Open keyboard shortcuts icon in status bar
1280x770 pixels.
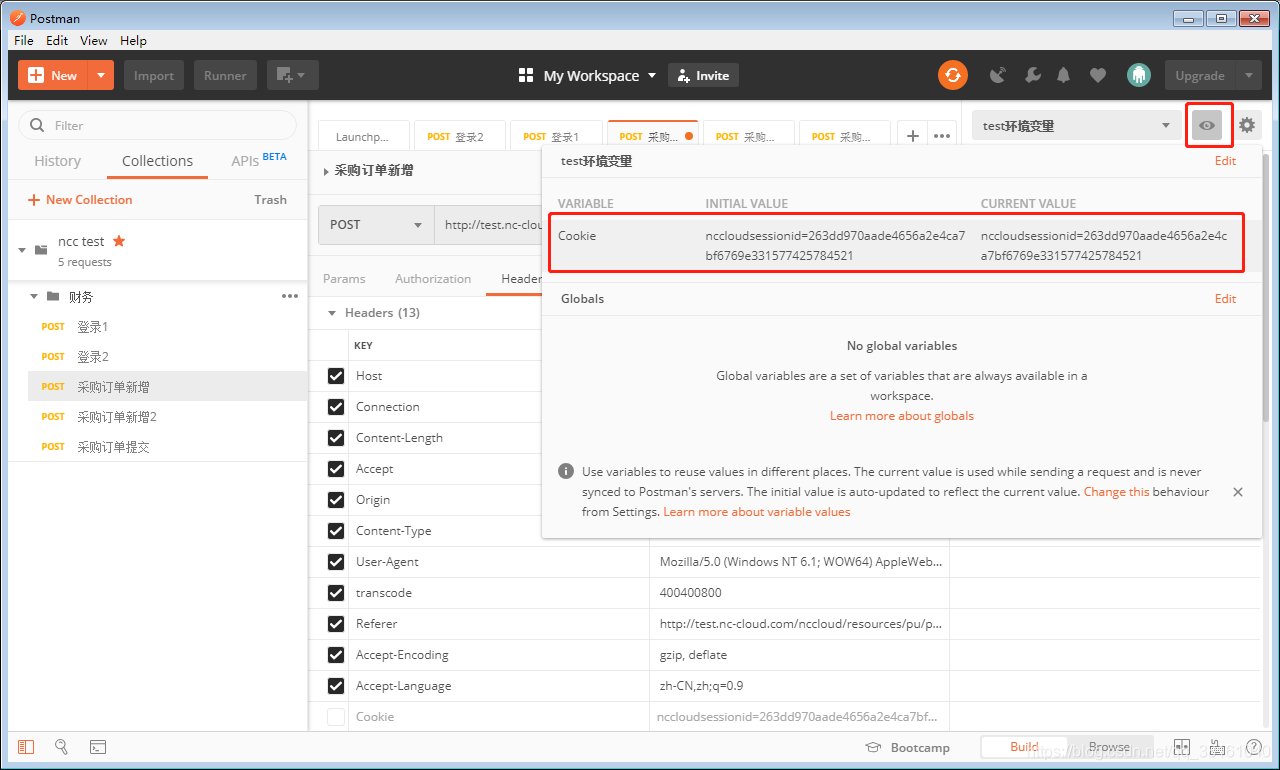tap(1217, 747)
